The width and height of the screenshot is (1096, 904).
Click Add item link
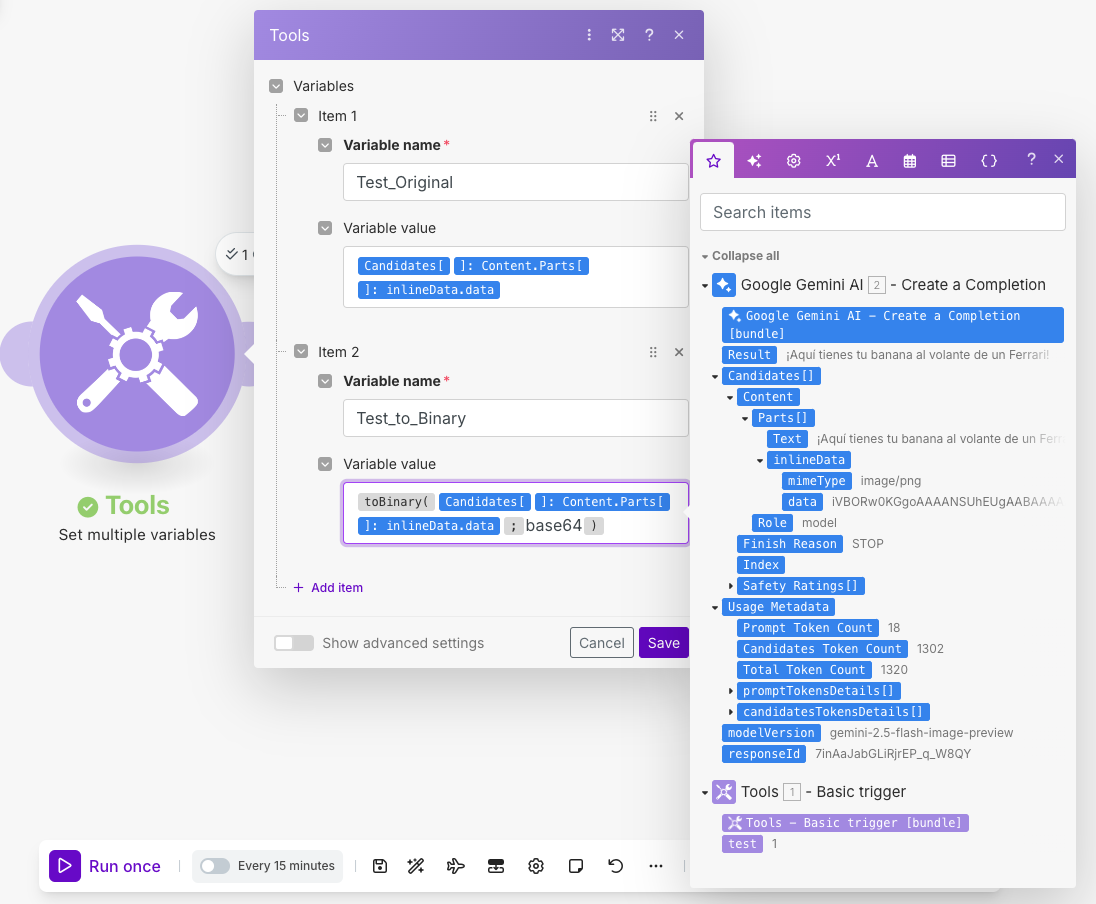pyautogui.click(x=328, y=587)
